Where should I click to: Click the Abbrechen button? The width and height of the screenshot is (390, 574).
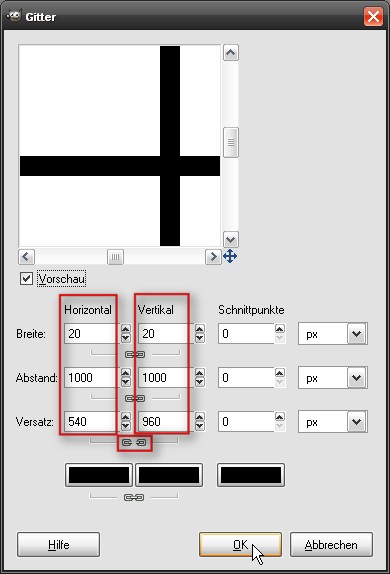[331, 545]
